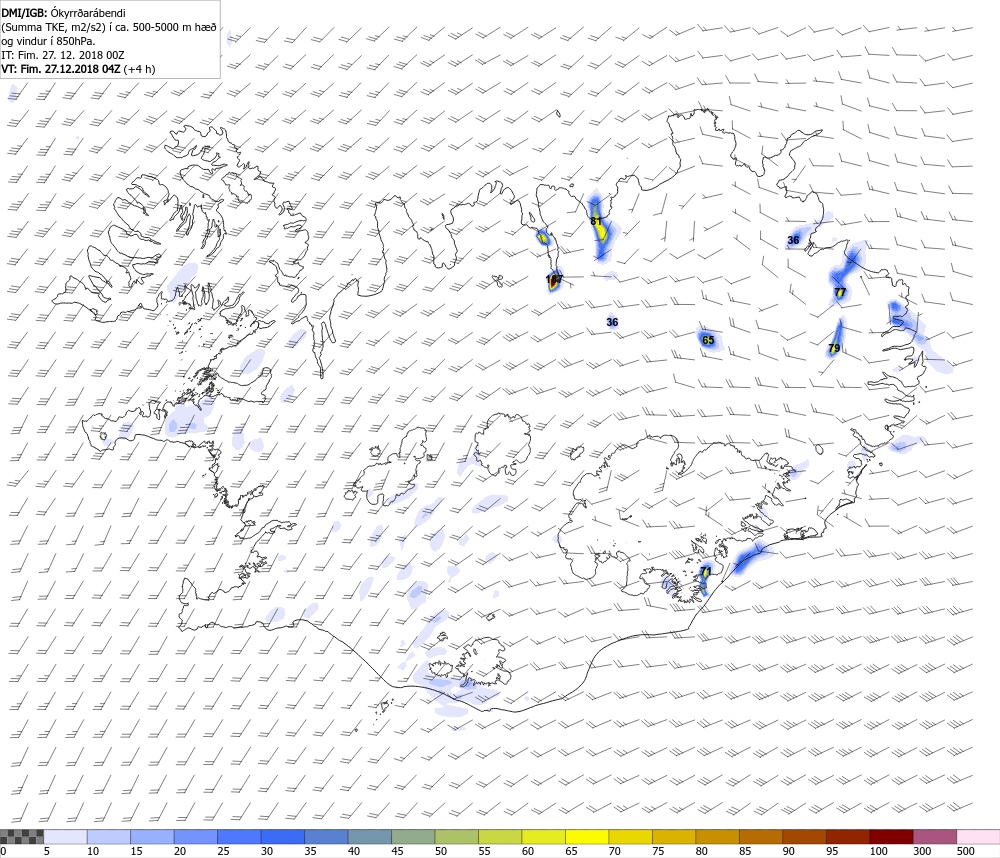Screen dimensions: 1000x858
Task: Pick the legend swatch between 5 and 10
Action: tap(65, 837)
